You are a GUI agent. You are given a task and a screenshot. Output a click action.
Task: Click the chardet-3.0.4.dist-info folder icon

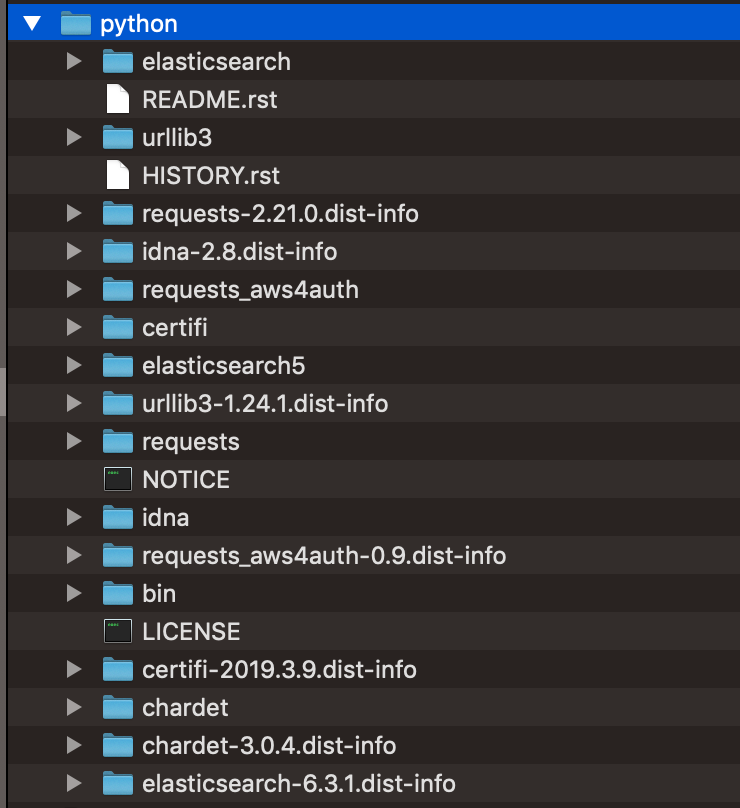[x=118, y=746]
